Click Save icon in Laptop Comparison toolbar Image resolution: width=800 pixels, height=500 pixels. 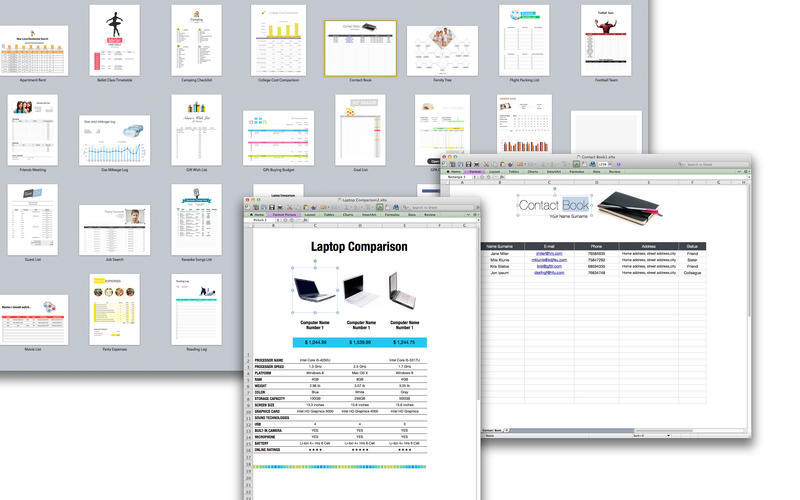(x=272, y=207)
